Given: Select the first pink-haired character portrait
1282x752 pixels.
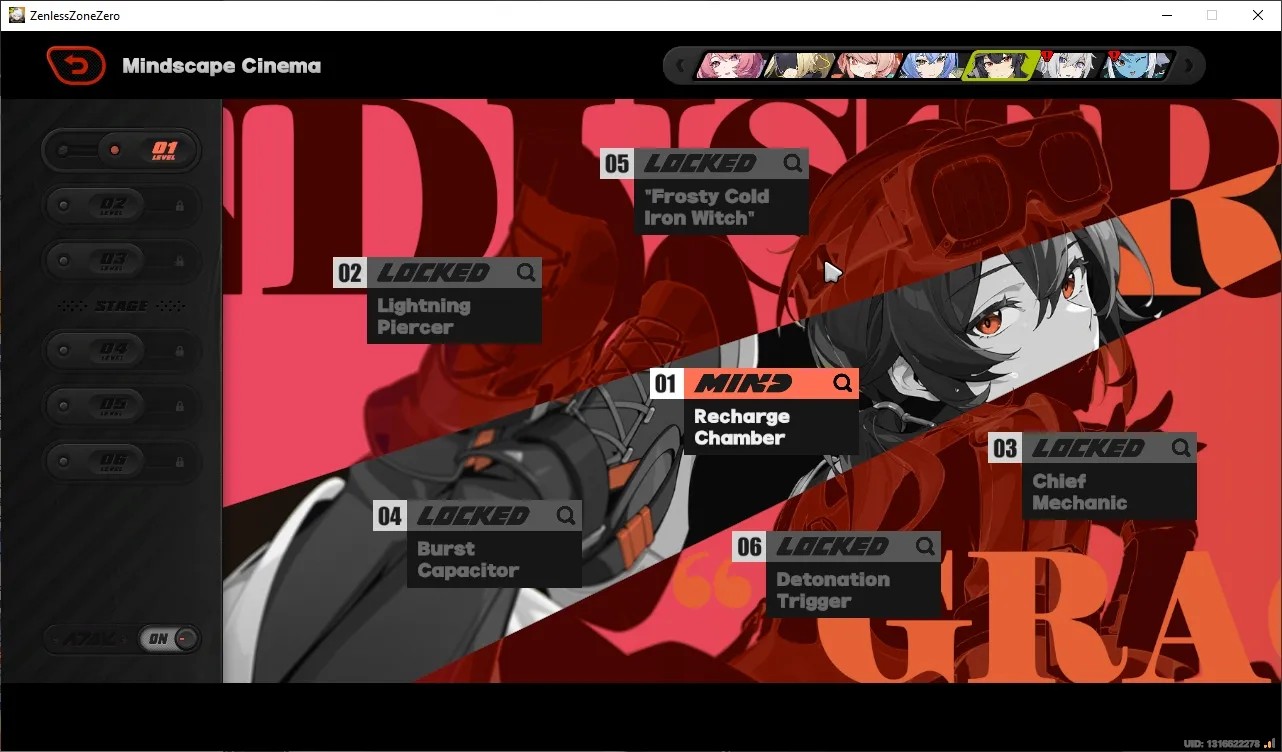Looking at the screenshot, I should pos(729,66).
